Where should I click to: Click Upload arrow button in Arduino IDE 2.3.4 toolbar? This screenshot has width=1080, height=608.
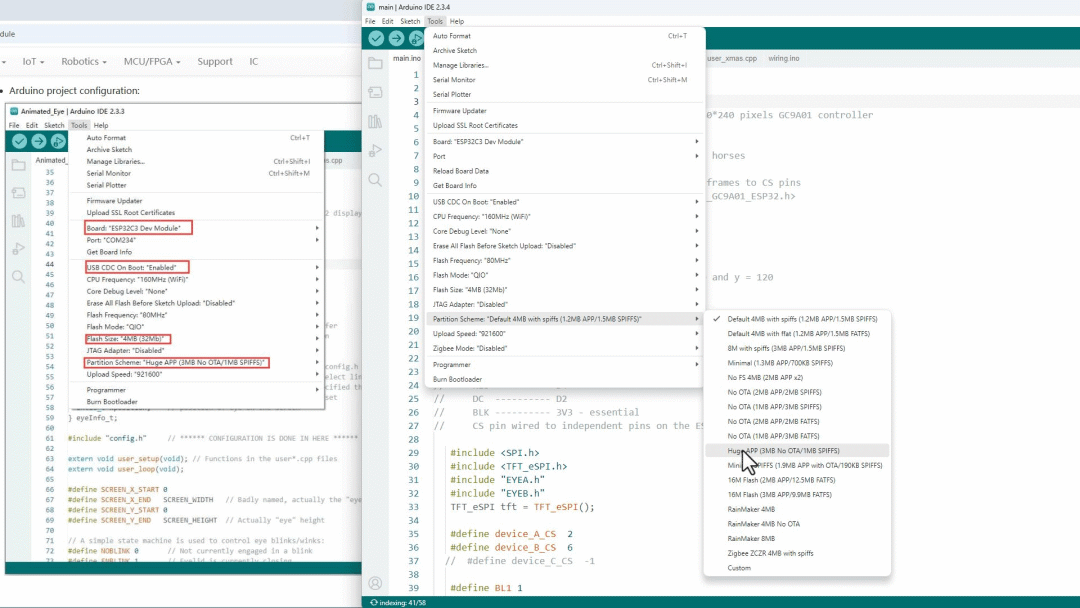[396, 39]
